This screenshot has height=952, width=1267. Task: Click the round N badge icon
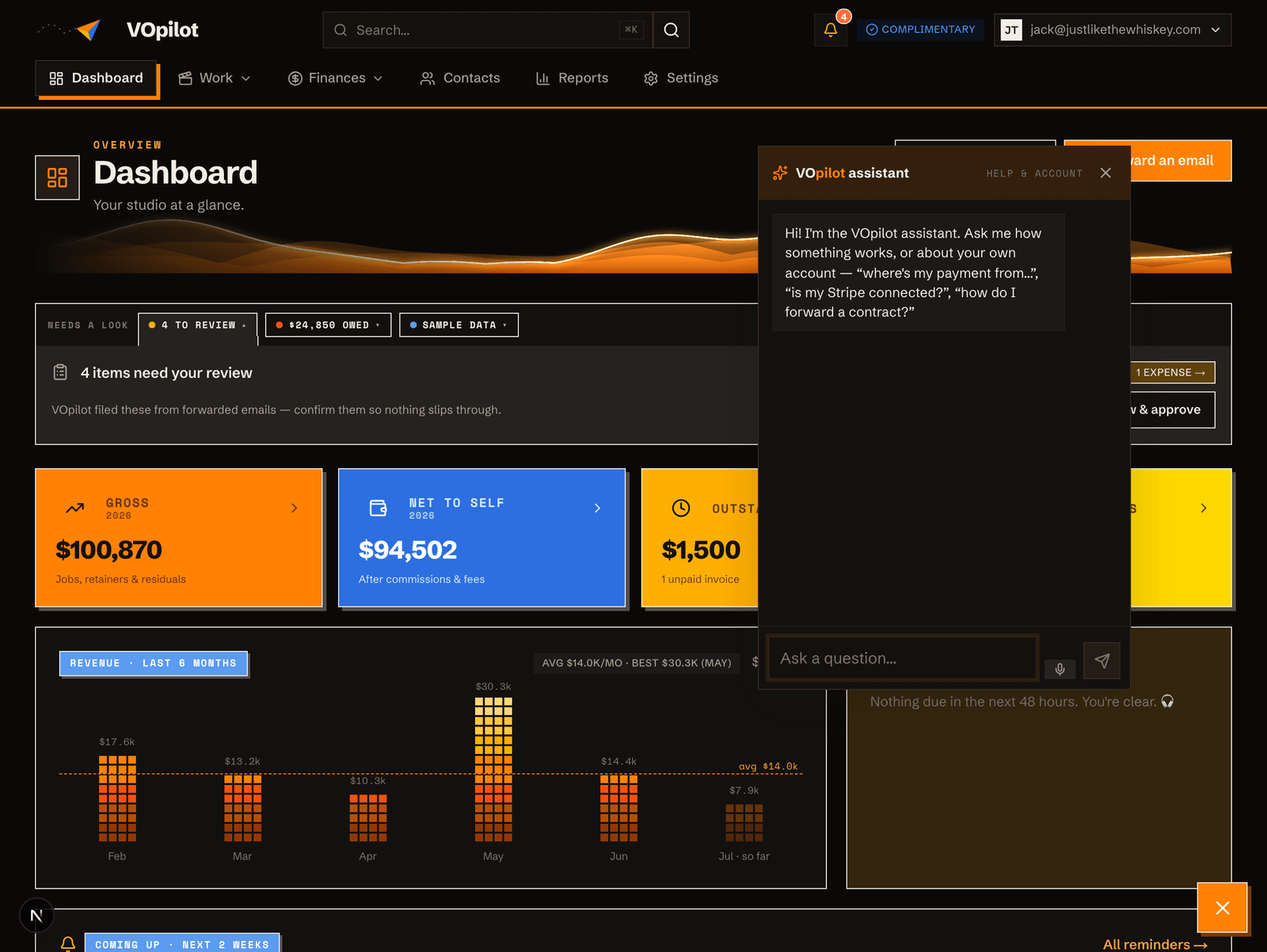36,916
